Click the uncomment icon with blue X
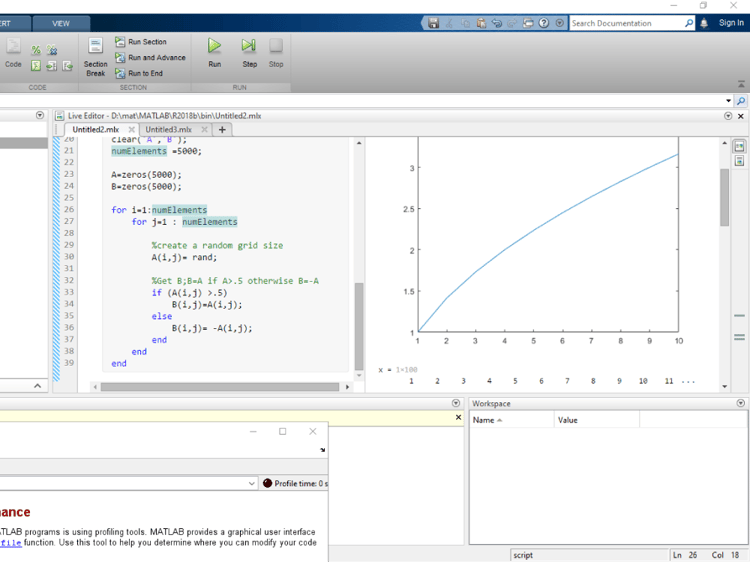This screenshot has width=750, height=562. pos(52,50)
